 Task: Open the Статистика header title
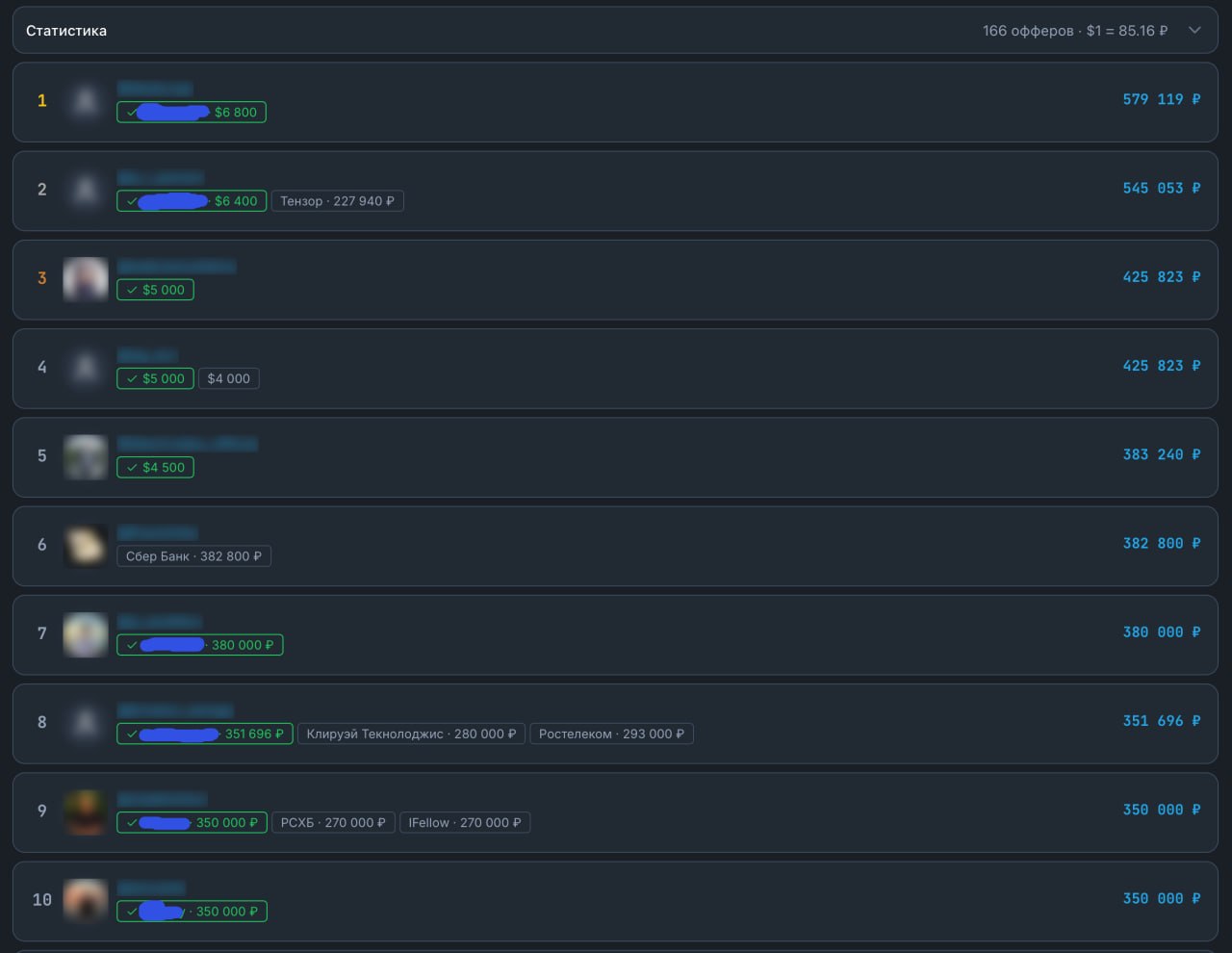pos(66,31)
